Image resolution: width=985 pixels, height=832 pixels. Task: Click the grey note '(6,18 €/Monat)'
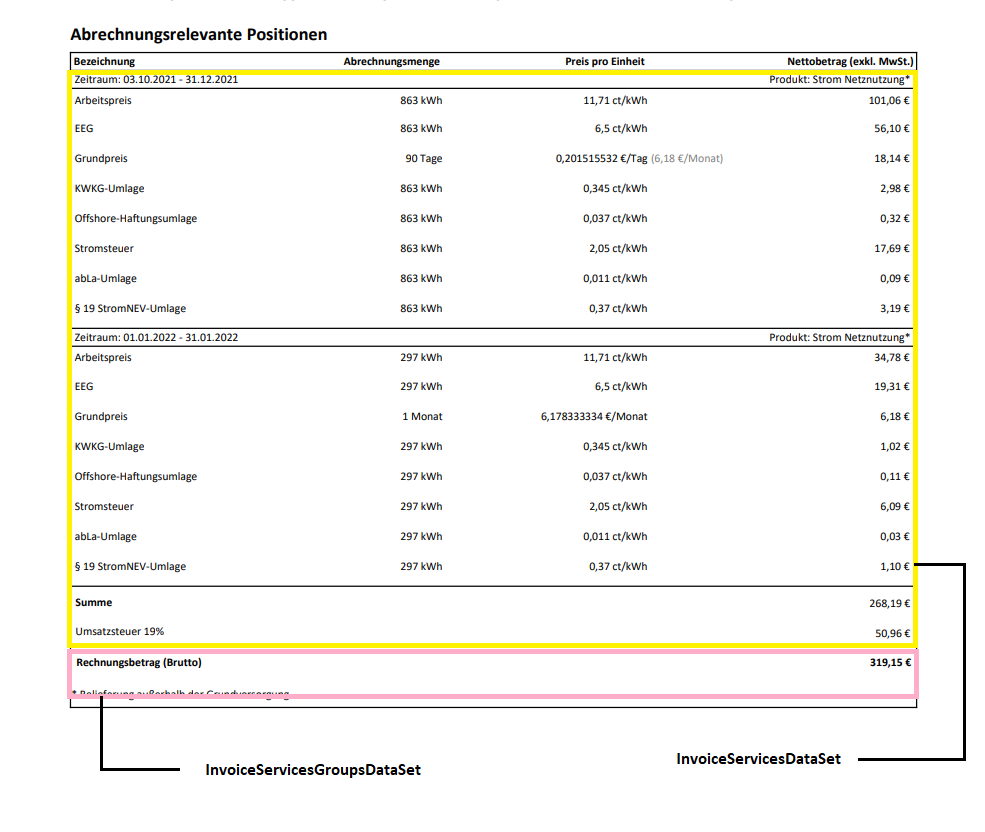(687, 158)
